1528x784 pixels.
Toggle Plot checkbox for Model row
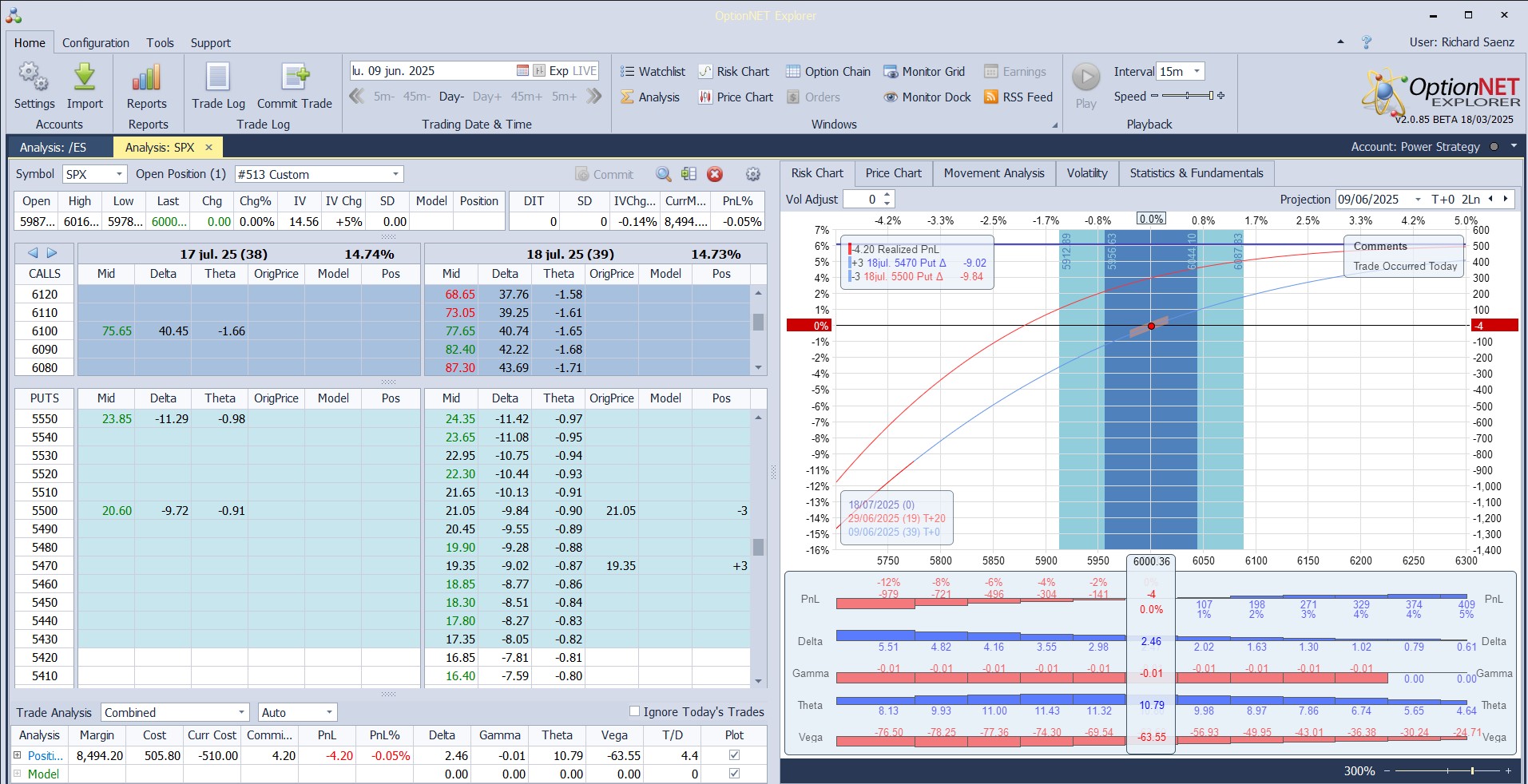734,774
